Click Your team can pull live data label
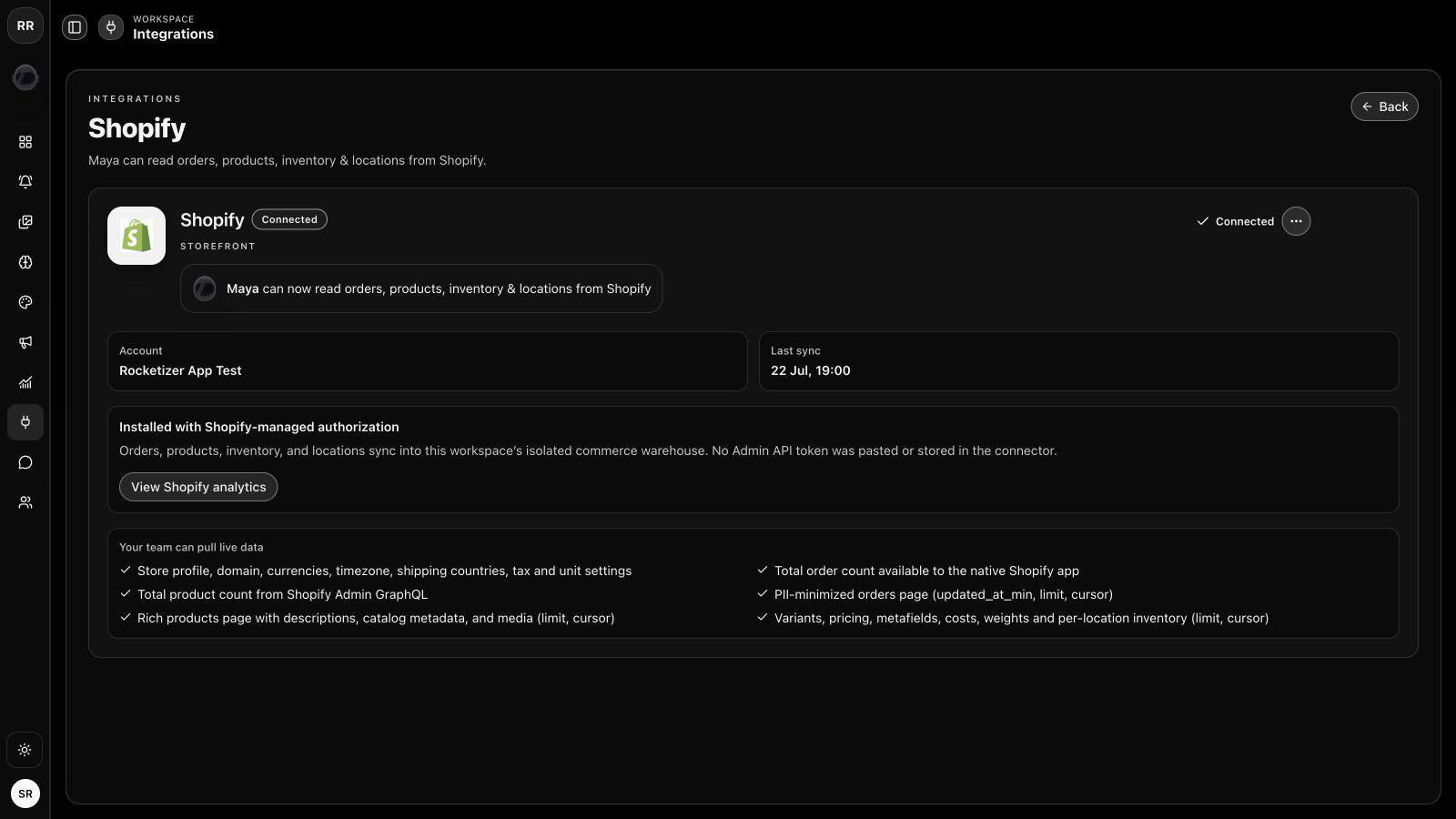Screen dimensions: 1456x819 [191, 547]
